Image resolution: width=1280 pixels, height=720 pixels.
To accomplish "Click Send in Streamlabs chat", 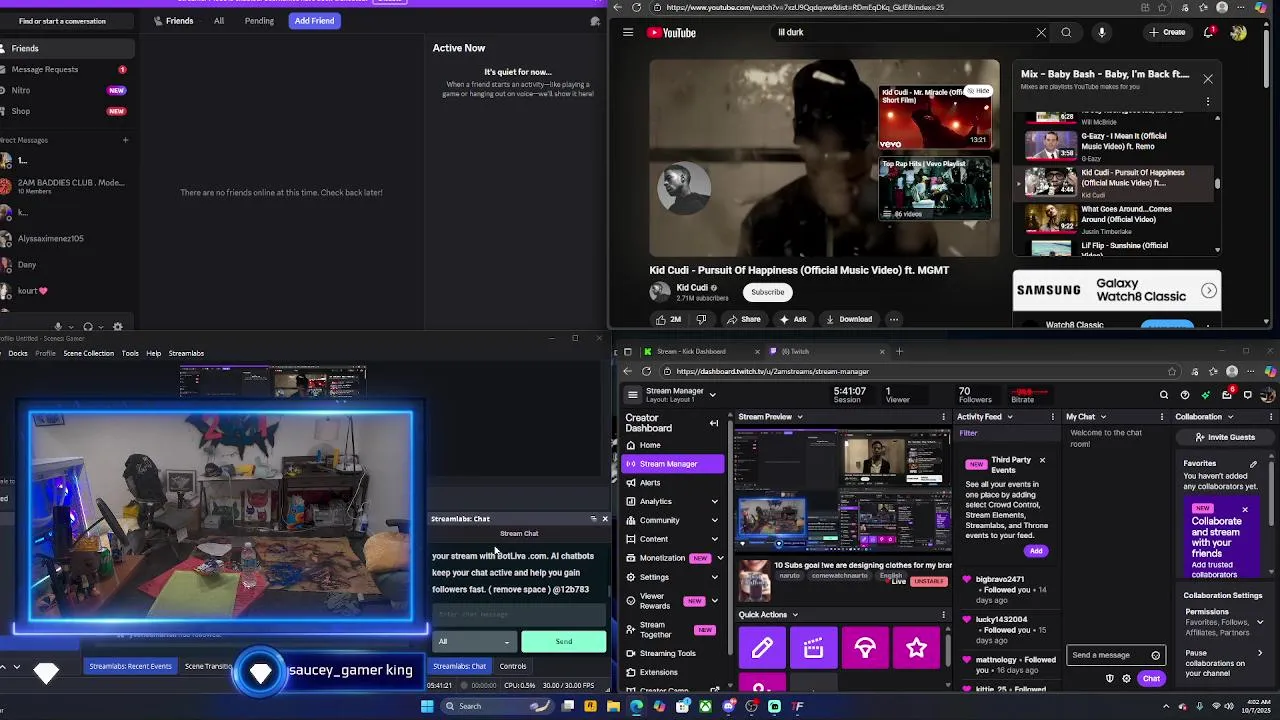I will [564, 641].
